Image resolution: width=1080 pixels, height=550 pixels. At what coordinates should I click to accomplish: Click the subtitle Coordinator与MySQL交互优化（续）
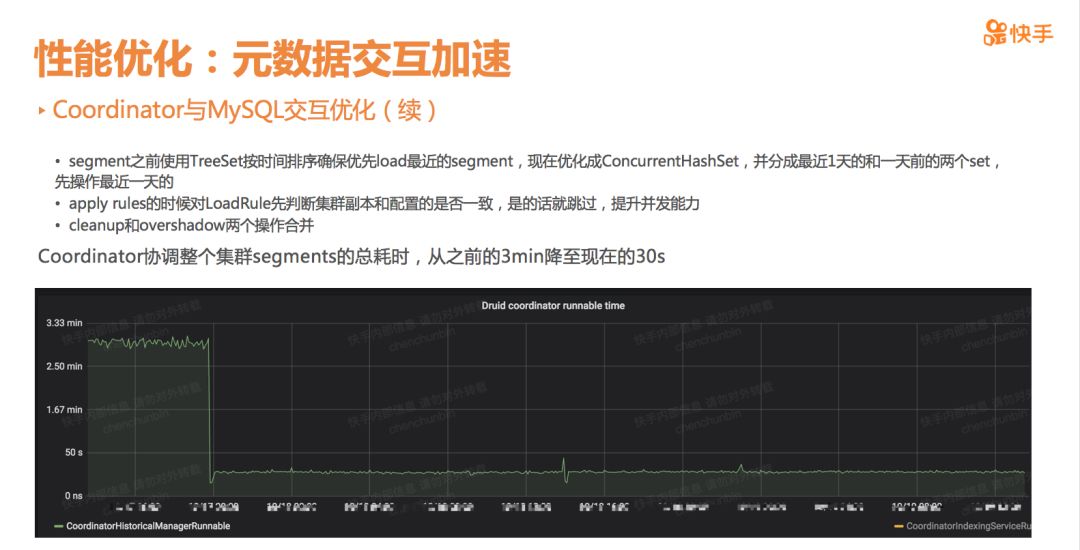245,110
